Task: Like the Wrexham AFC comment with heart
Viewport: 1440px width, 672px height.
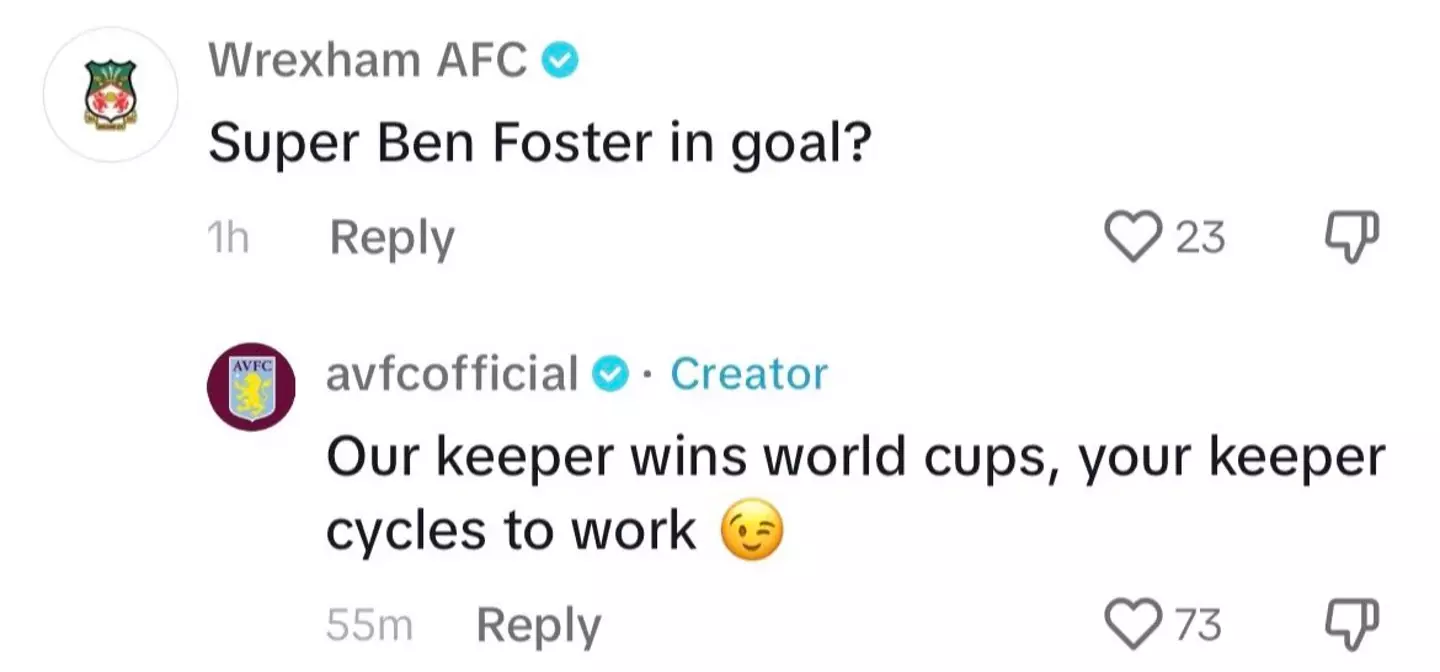Action: pyautogui.click(x=1132, y=239)
